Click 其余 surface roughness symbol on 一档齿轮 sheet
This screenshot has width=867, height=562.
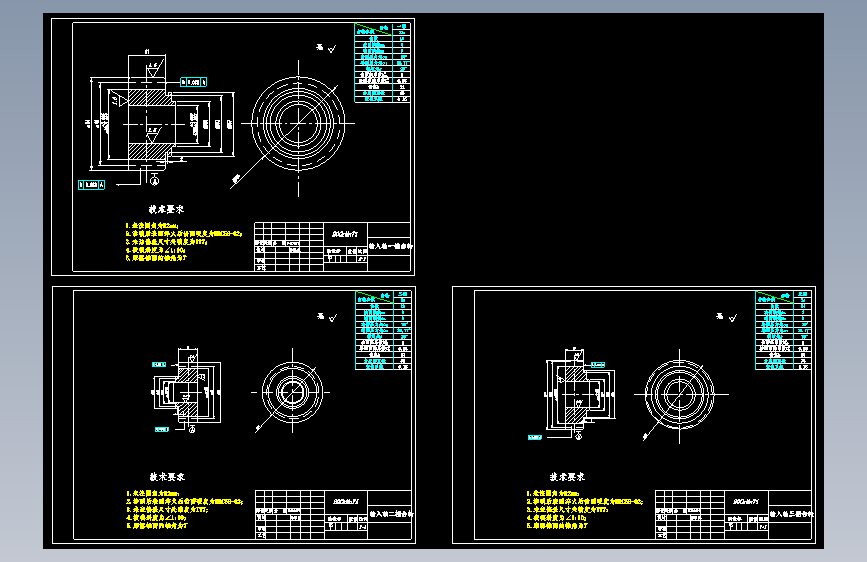click(x=326, y=49)
